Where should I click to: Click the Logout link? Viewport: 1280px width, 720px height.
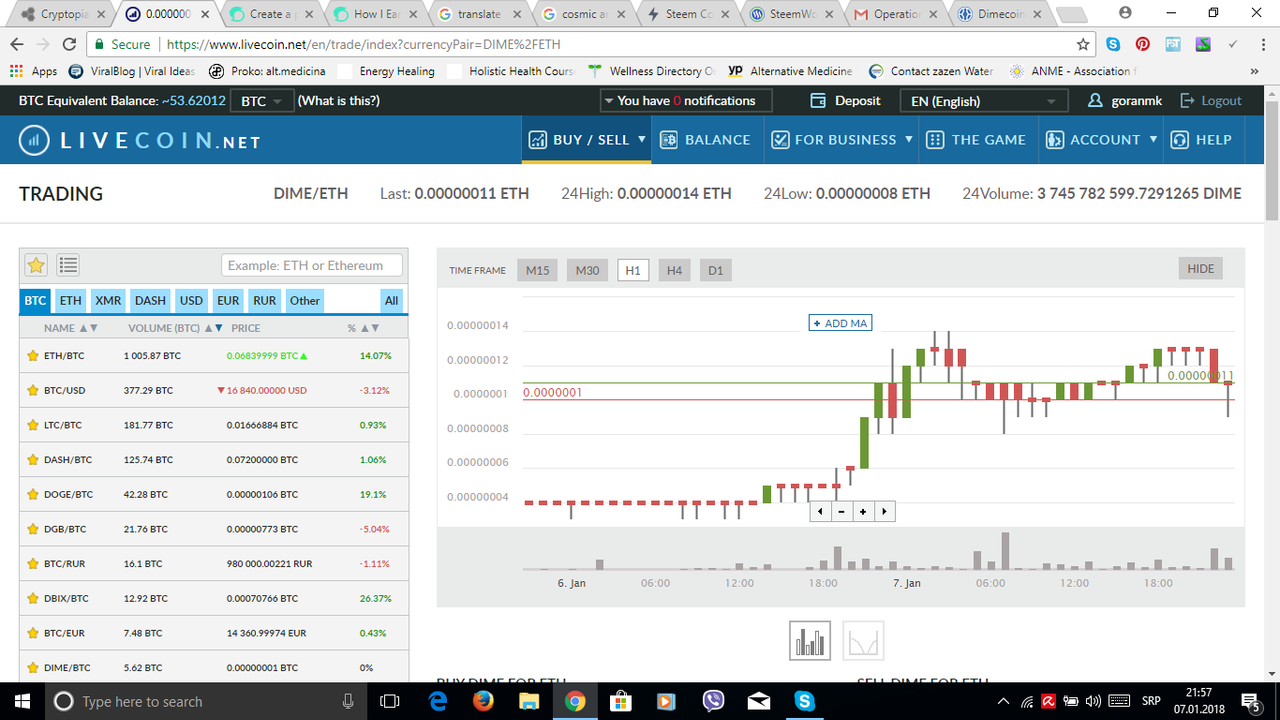1211,101
